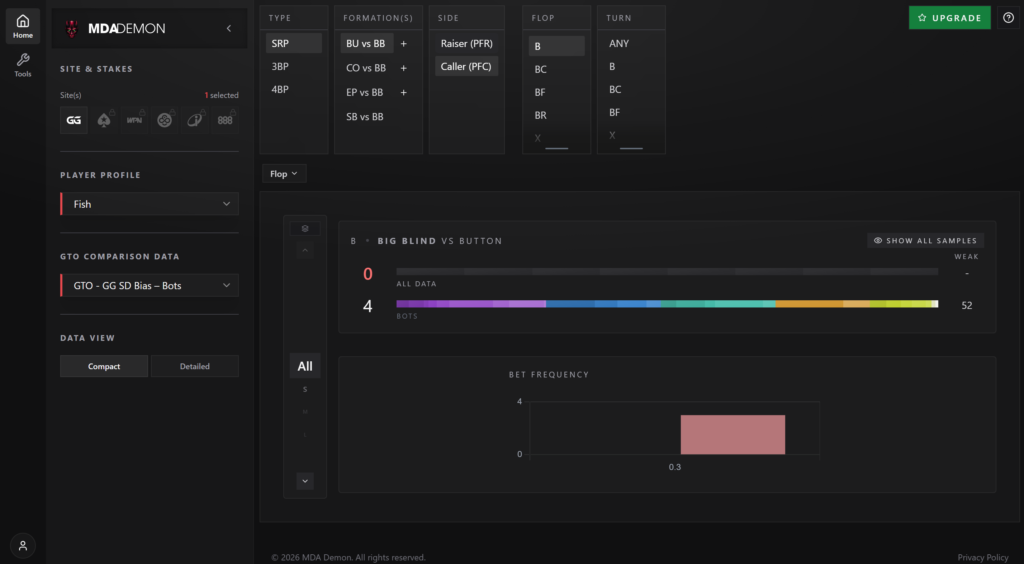Open the Player Profile Fish dropdown

click(x=150, y=204)
